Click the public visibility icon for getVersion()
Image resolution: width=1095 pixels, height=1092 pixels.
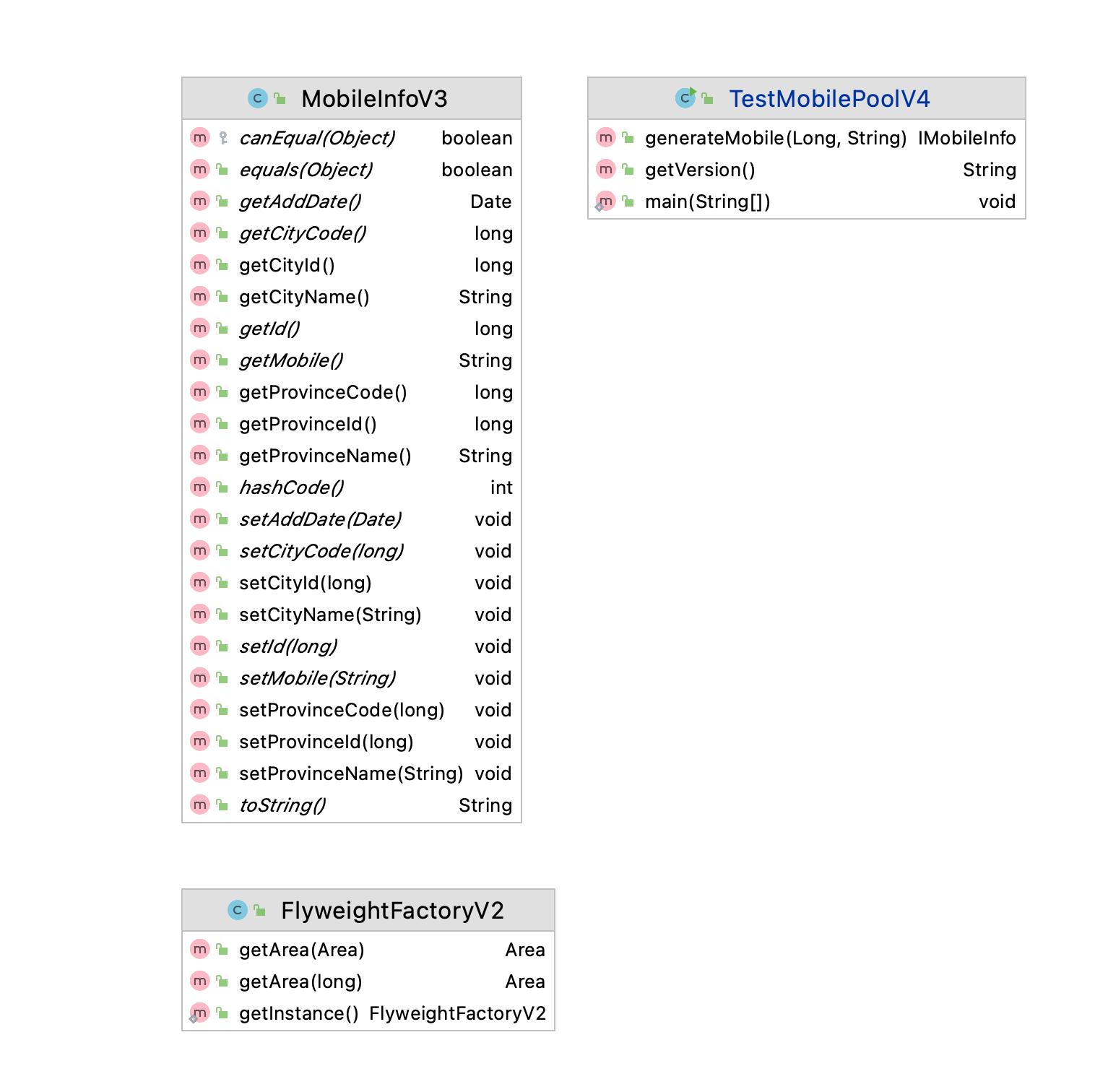[x=628, y=169]
